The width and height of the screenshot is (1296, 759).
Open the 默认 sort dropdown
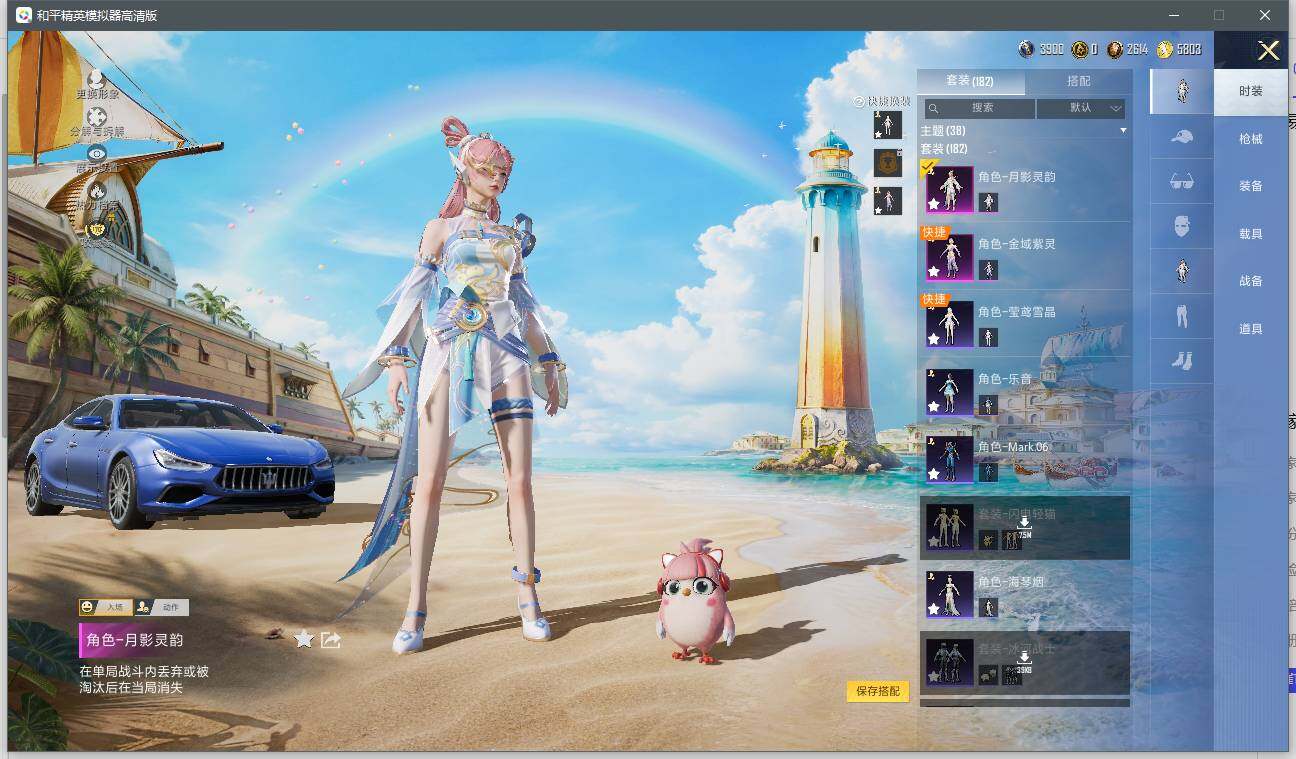coord(1081,108)
